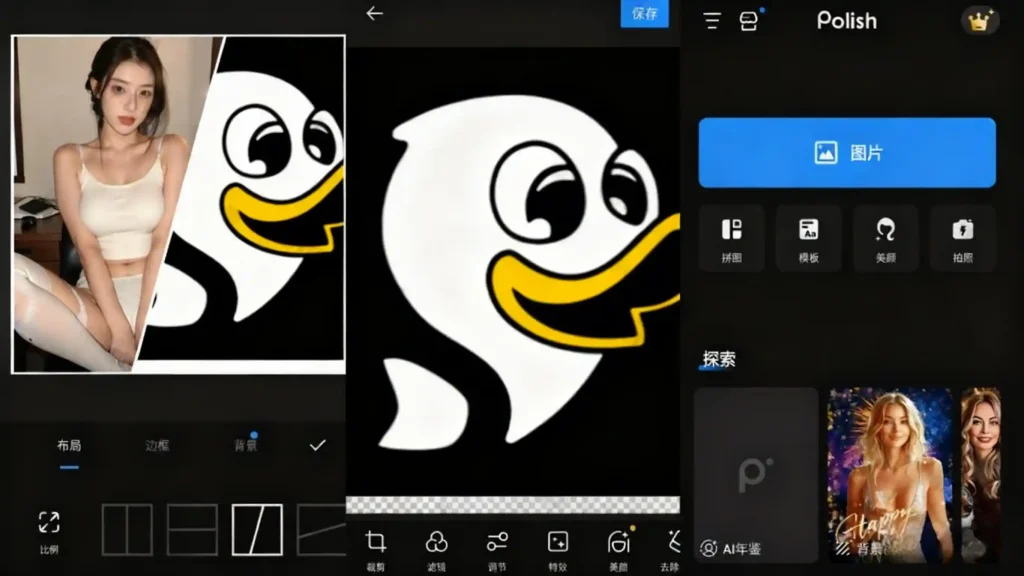The width and height of the screenshot is (1024, 576).
Task: Open the store icon beside the menu
Action: (749, 21)
